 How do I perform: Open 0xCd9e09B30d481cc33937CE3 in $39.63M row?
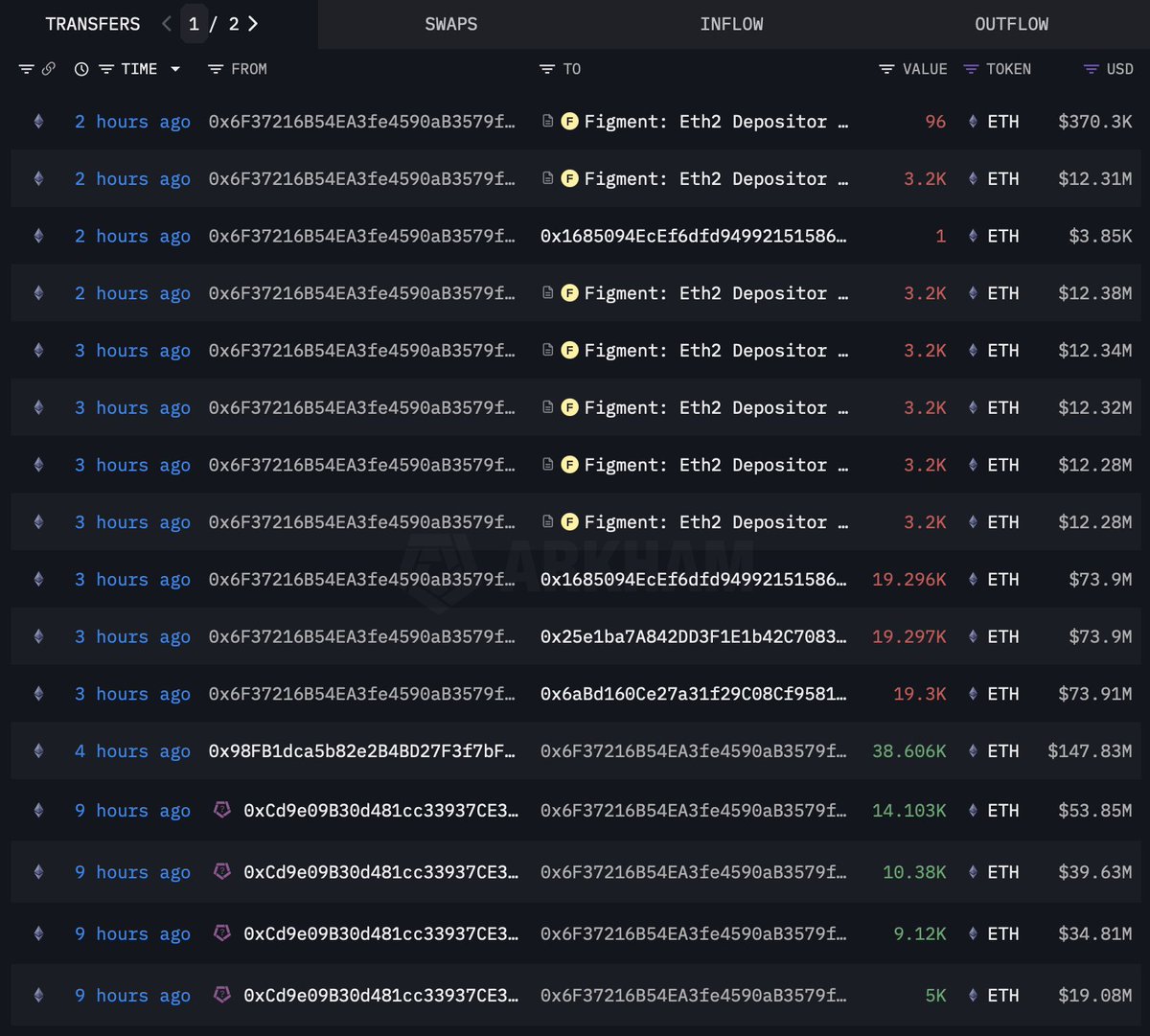coord(380,872)
